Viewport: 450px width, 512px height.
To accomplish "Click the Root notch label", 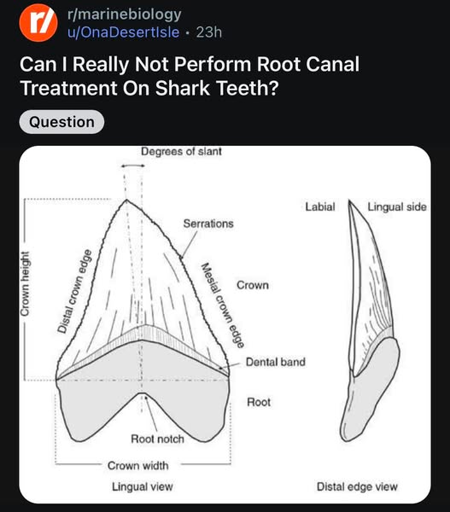I will pos(158,439).
